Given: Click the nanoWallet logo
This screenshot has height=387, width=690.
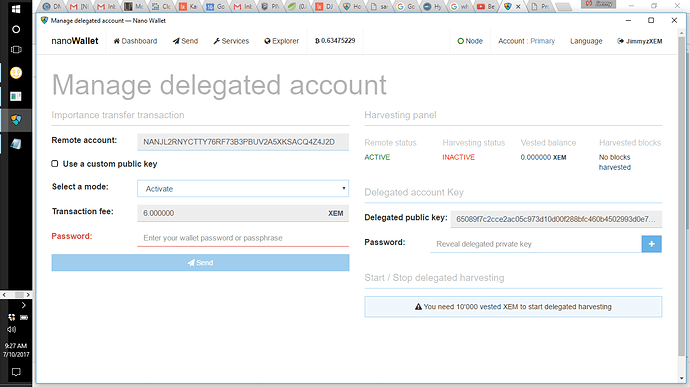Looking at the screenshot, I should [75, 41].
